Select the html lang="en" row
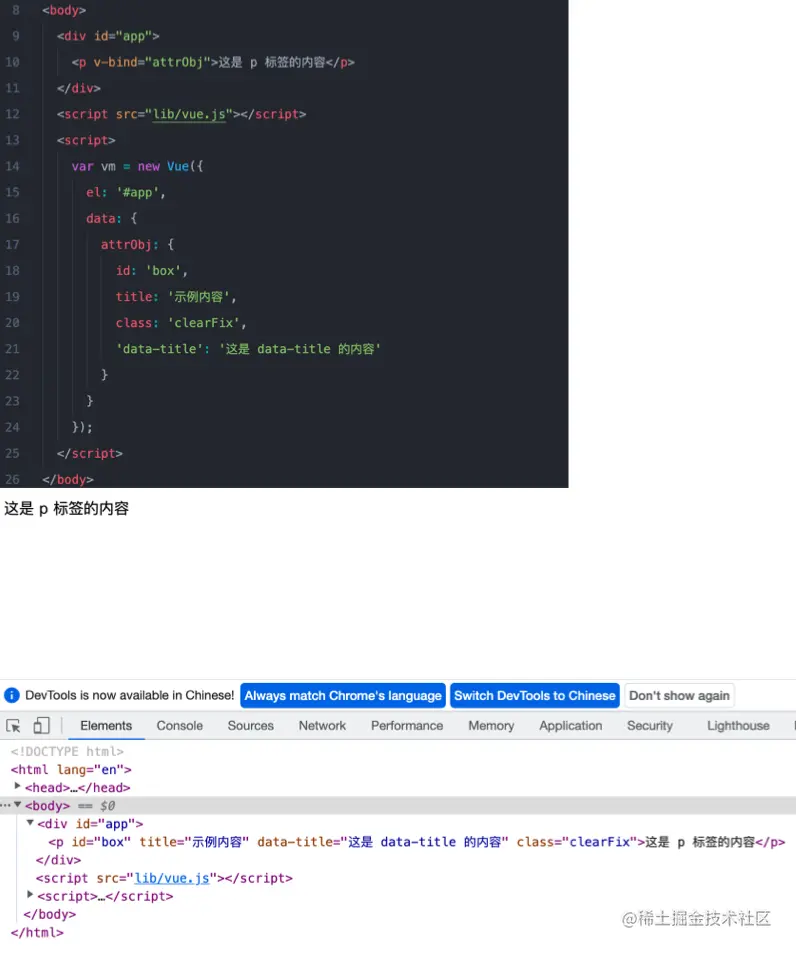 click(x=71, y=769)
